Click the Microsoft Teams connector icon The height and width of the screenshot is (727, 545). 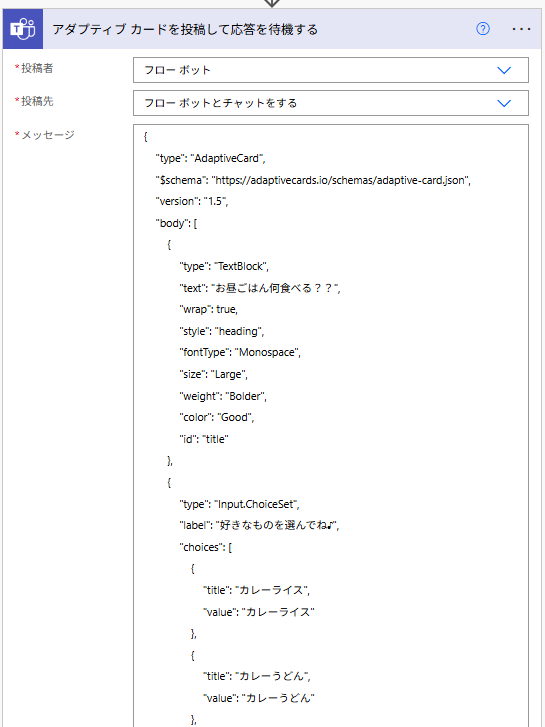[23, 29]
